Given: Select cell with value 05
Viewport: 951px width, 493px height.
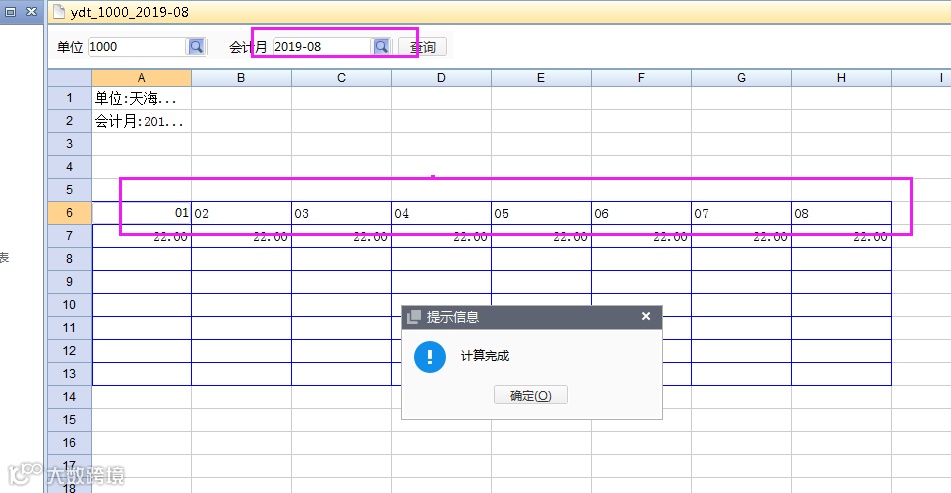Looking at the screenshot, I should [x=541, y=213].
